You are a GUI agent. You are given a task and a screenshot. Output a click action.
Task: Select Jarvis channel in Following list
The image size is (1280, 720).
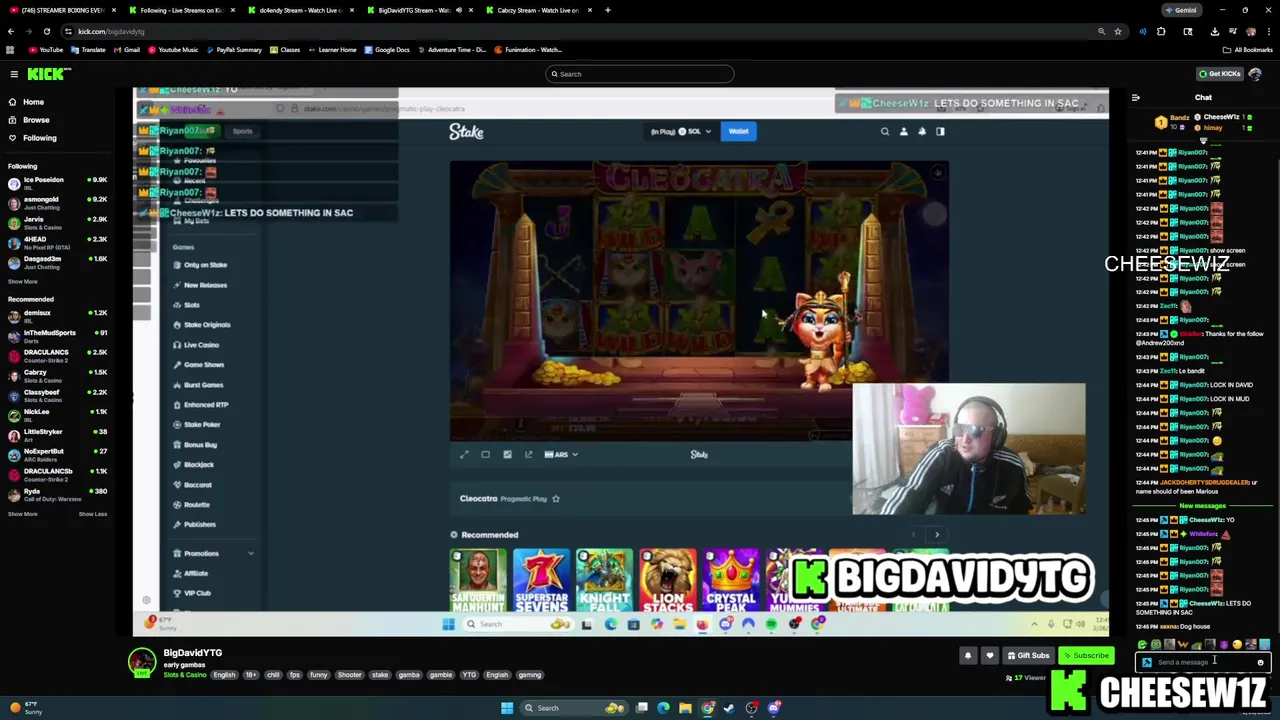(57, 222)
